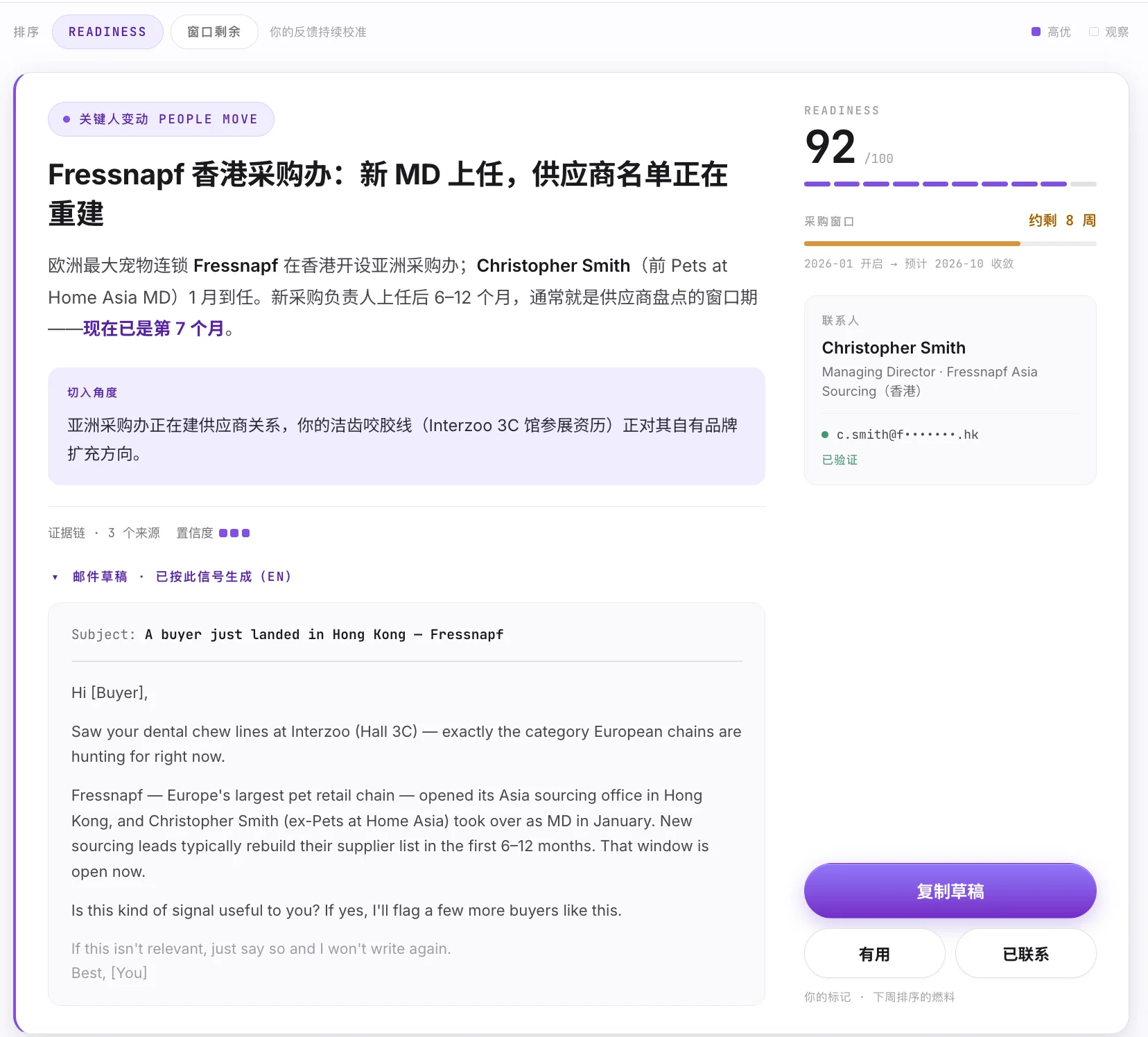The width and height of the screenshot is (1148, 1037).
Task: Click the 你的反馈持续校准 note
Action: pos(318,32)
